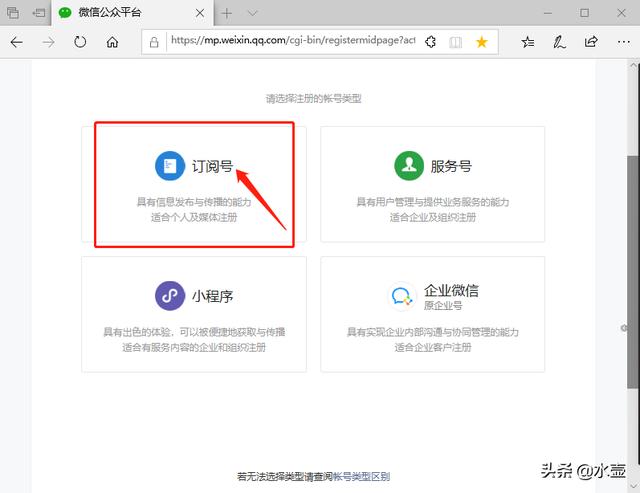Click the green 服务号 icon
The height and width of the screenshot is (493, 640).
(x=409, y=166)
